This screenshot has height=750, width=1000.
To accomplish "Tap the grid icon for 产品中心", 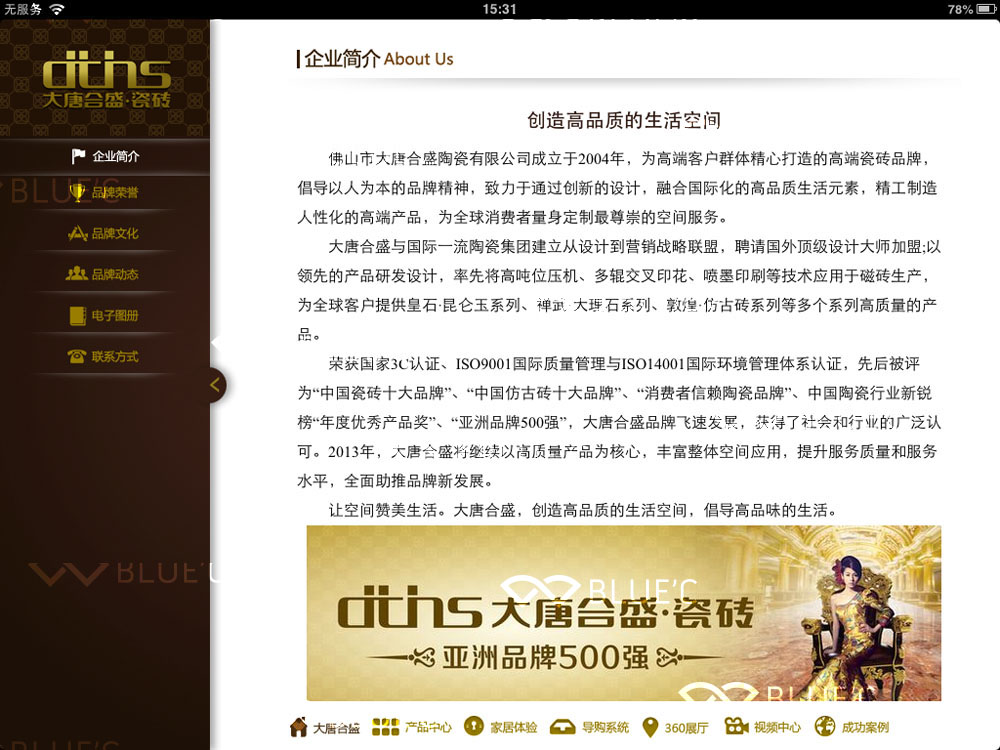I will [x=385, y=726].
